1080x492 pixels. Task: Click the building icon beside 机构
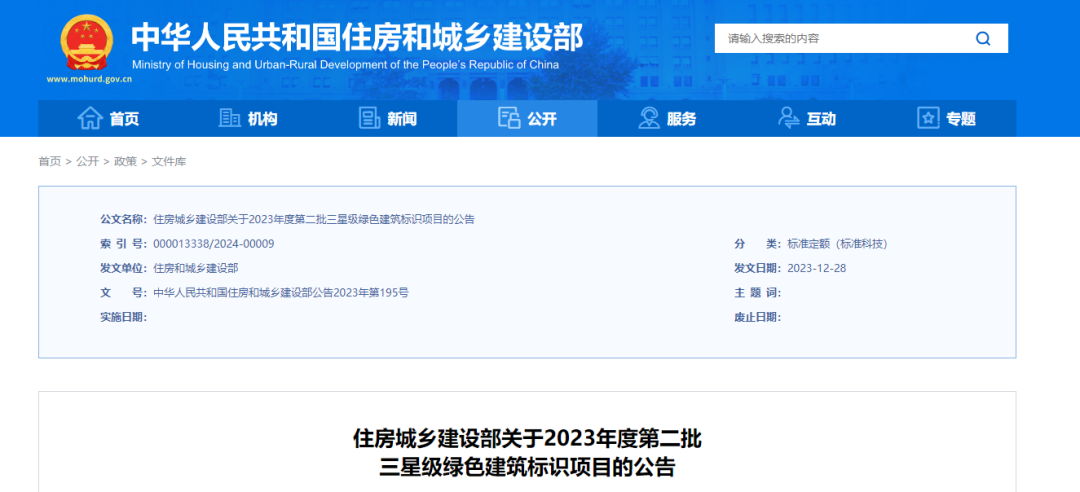[x=229, y=119]
